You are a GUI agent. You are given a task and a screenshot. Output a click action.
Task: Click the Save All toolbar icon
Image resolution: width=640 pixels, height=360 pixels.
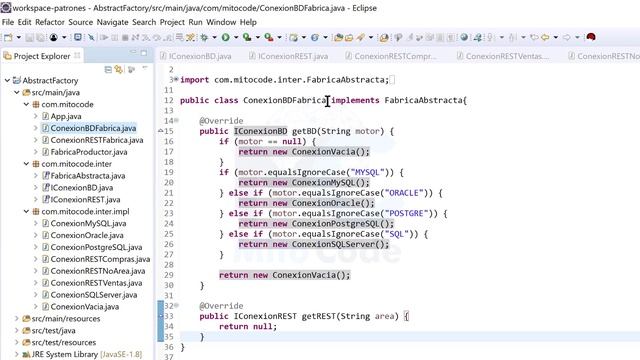40,38
